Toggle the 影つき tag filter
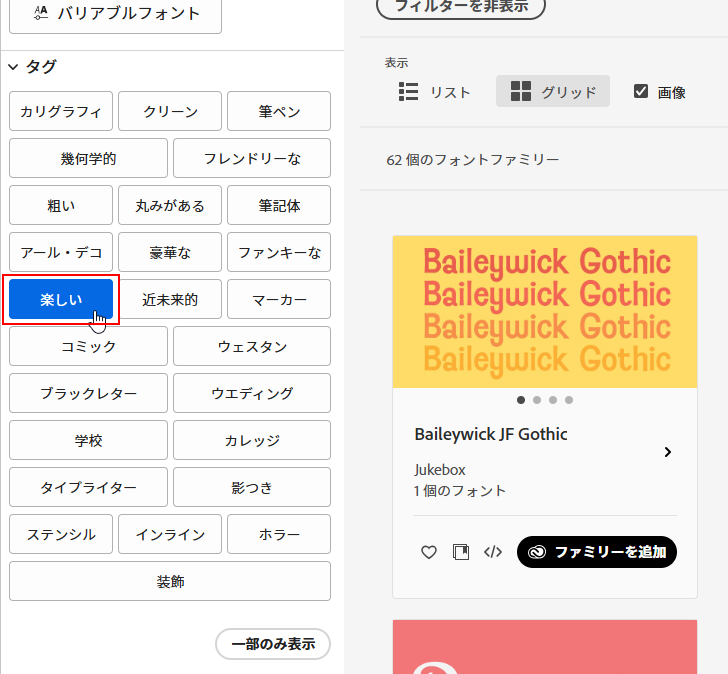This screenshot has width=728, height=674. click(x=252, y=487)
